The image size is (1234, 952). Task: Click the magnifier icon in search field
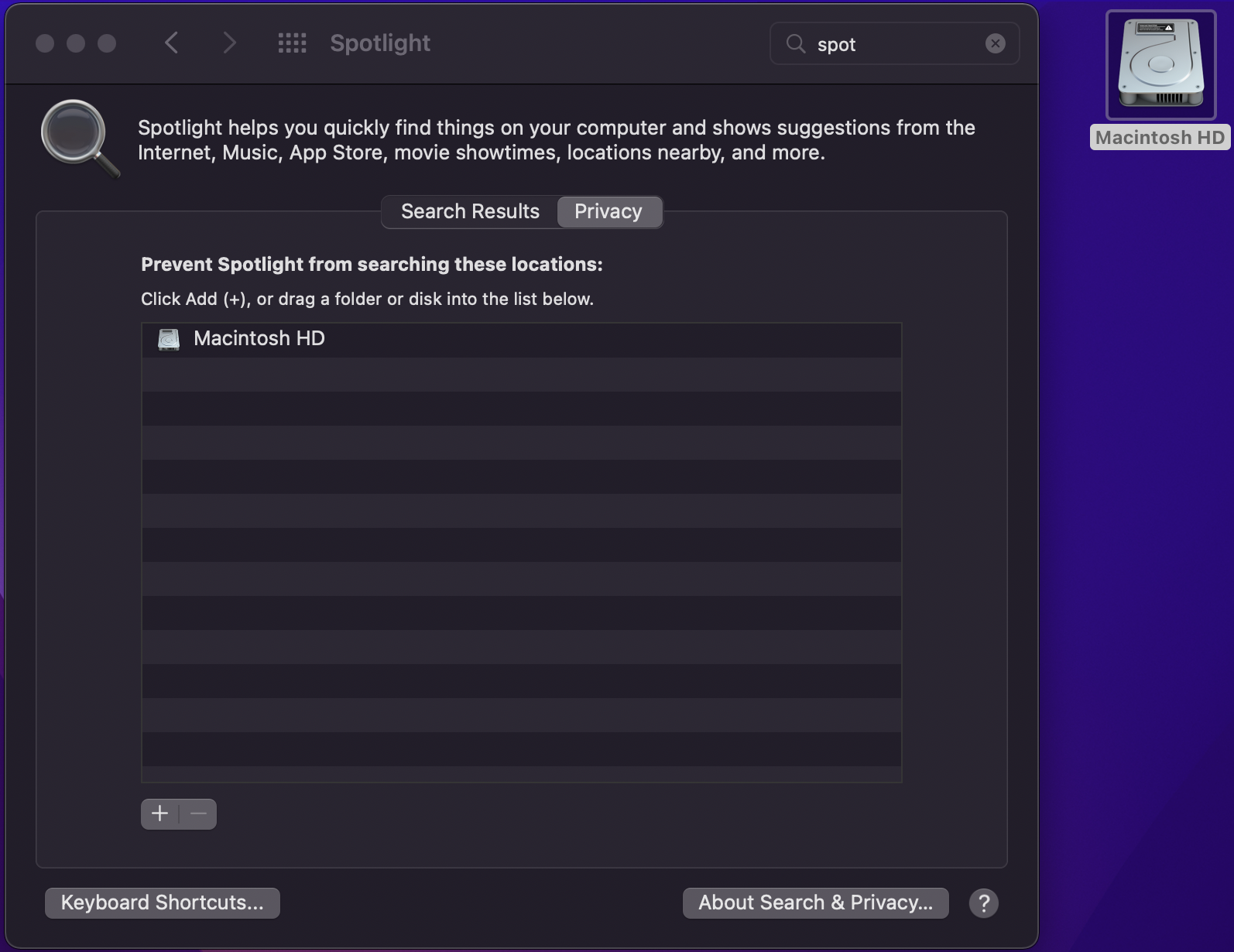[796, 44]
